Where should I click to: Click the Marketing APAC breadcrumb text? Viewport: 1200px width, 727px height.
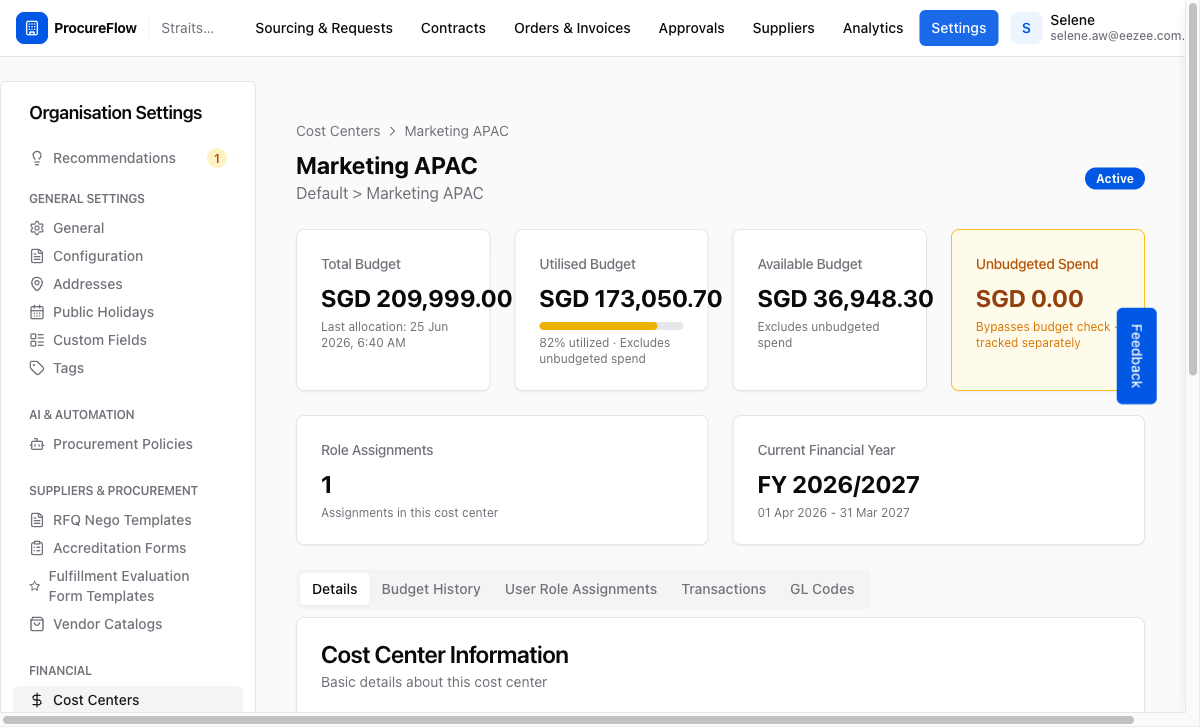point(457,131)
